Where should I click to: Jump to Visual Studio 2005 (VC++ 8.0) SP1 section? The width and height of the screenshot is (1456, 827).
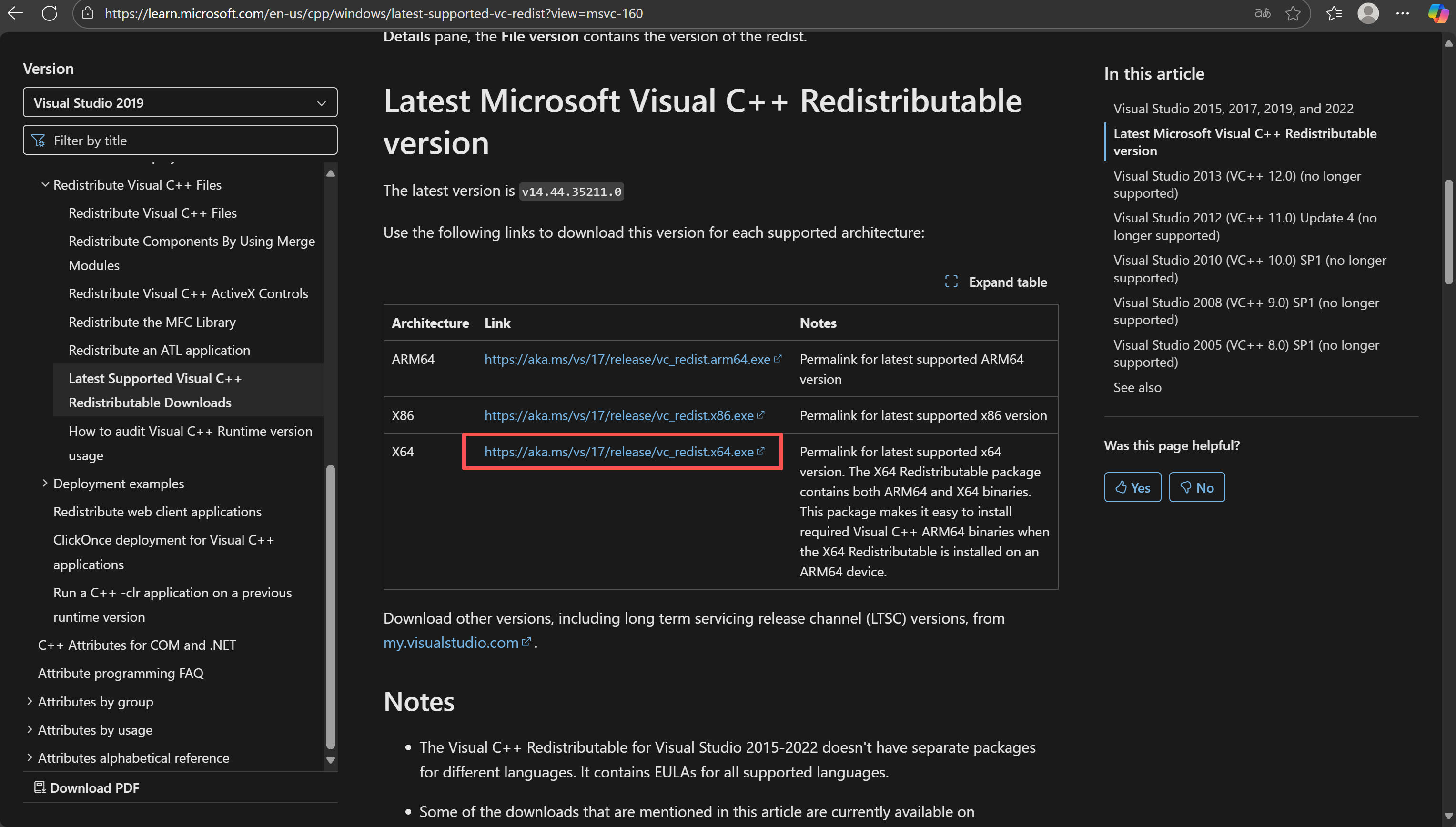click(x=1246, y=354)
